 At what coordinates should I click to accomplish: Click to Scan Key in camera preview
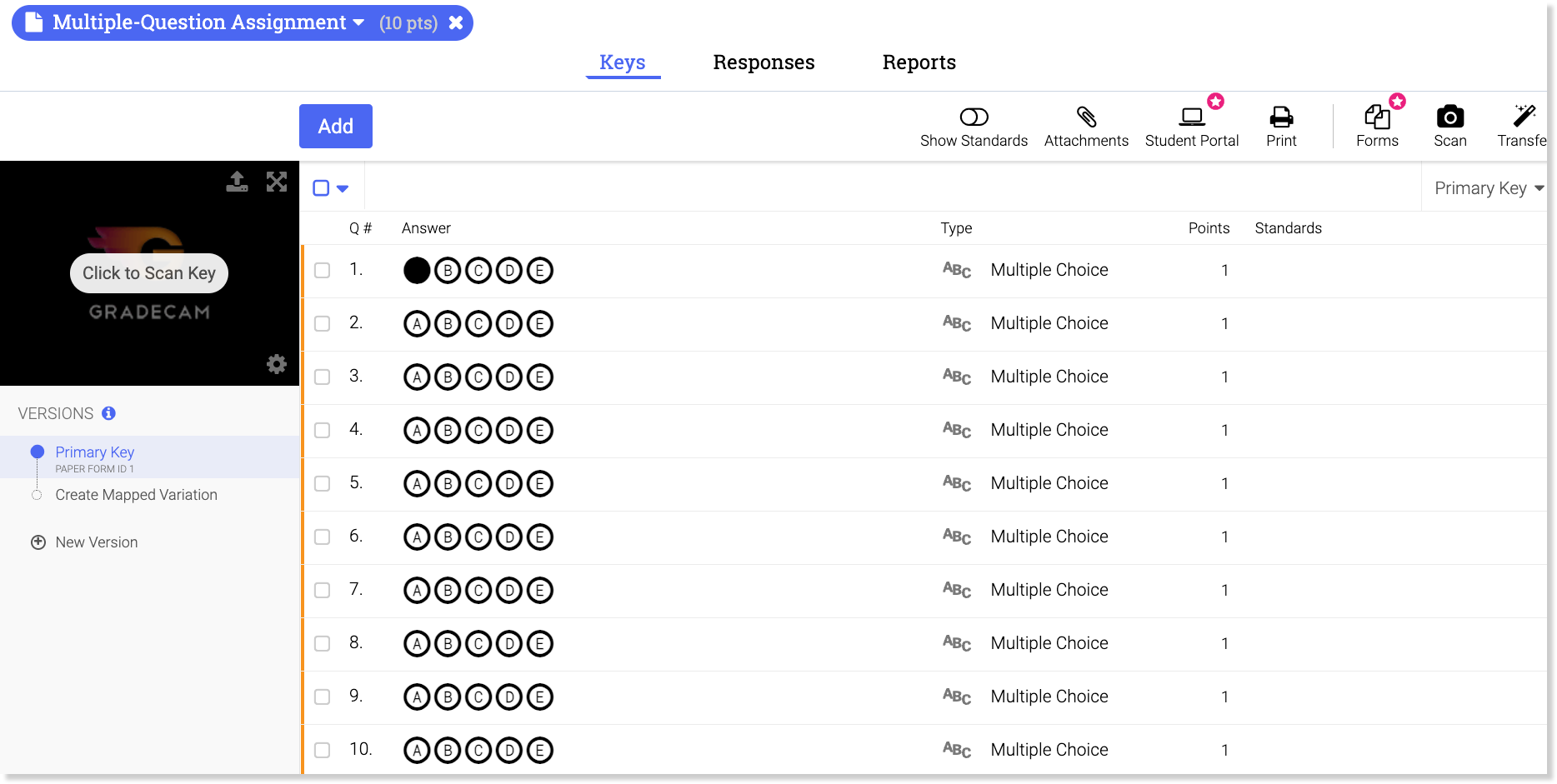tap(149, 273)
